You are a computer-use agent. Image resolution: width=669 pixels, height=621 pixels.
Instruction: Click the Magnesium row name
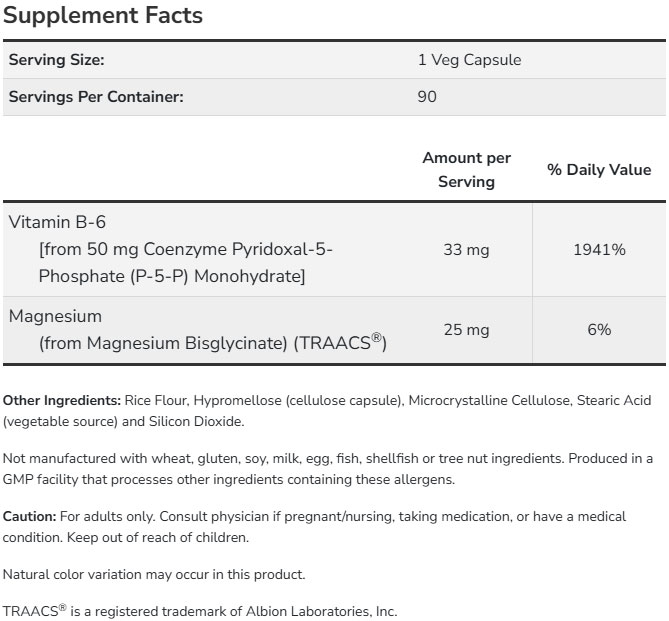coord(56,316)
